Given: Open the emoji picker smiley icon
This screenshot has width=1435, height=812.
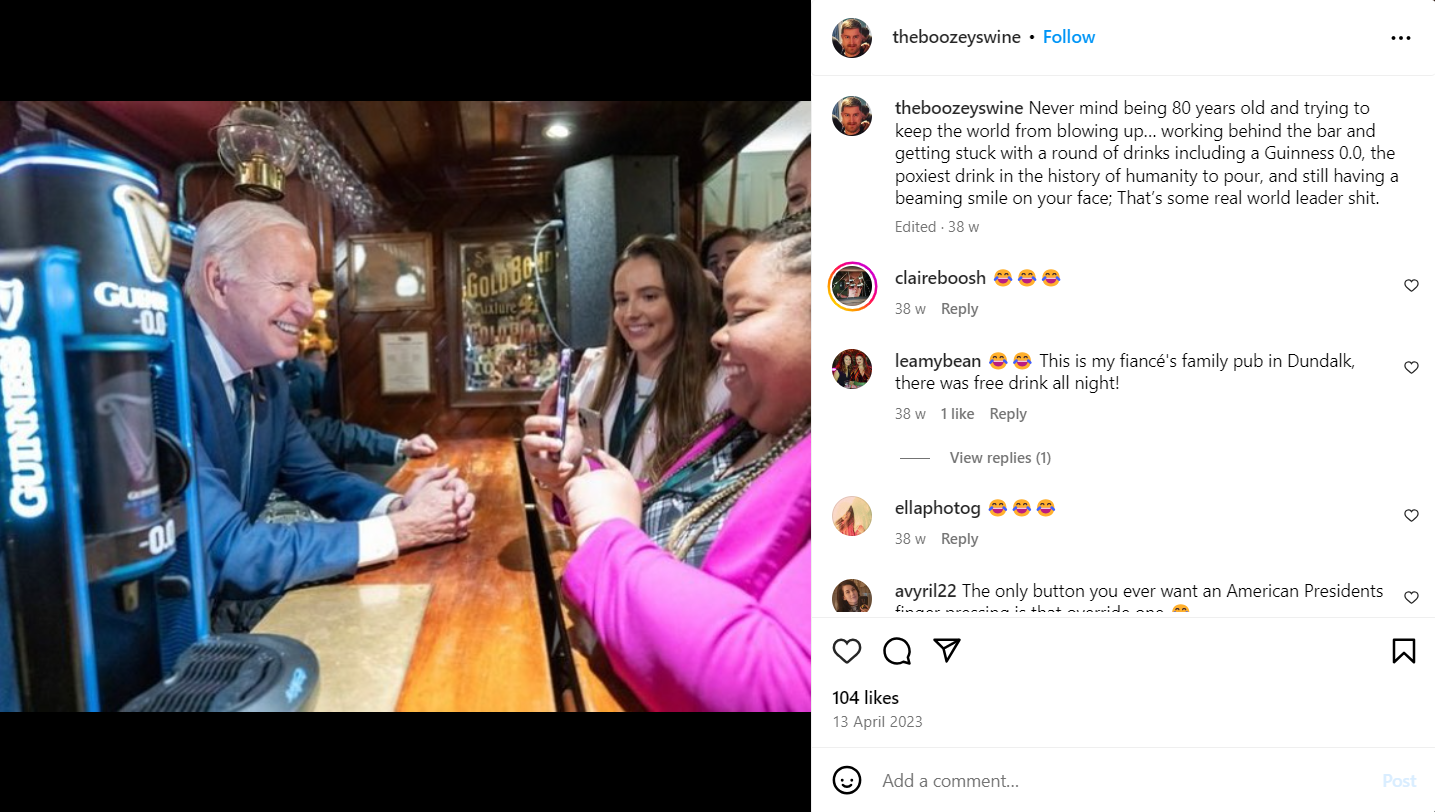Looking at the screenshot, I should 847,780.
